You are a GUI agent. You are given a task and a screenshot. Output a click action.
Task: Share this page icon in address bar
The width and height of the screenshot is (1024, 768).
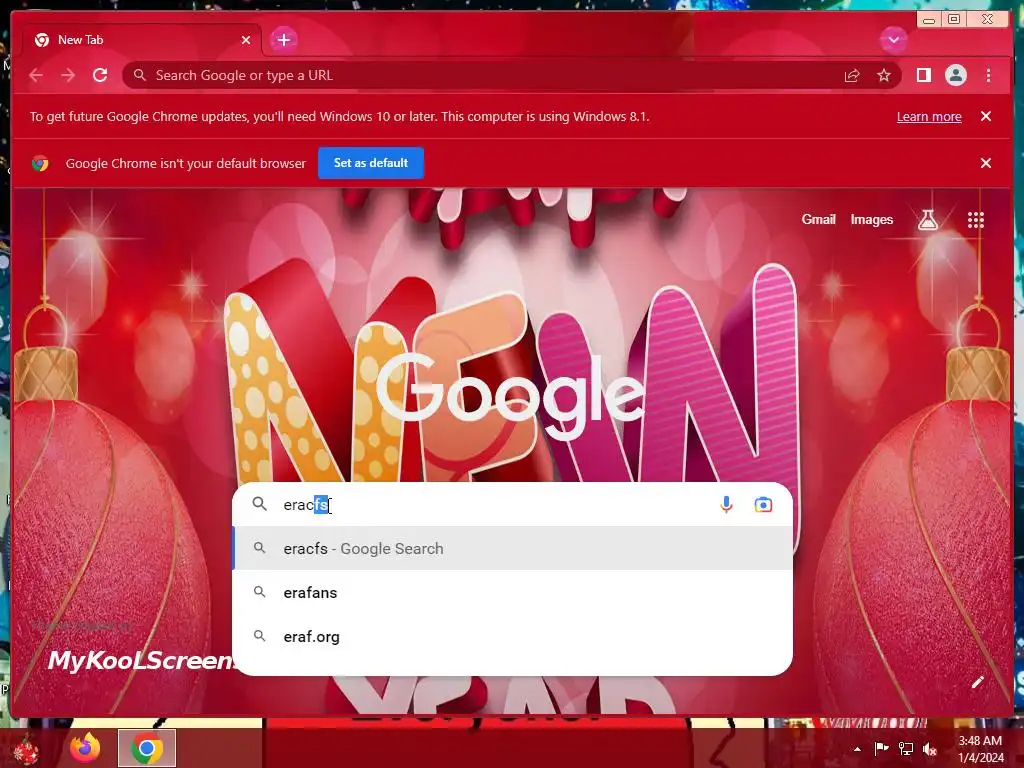(x=852, y=76)
